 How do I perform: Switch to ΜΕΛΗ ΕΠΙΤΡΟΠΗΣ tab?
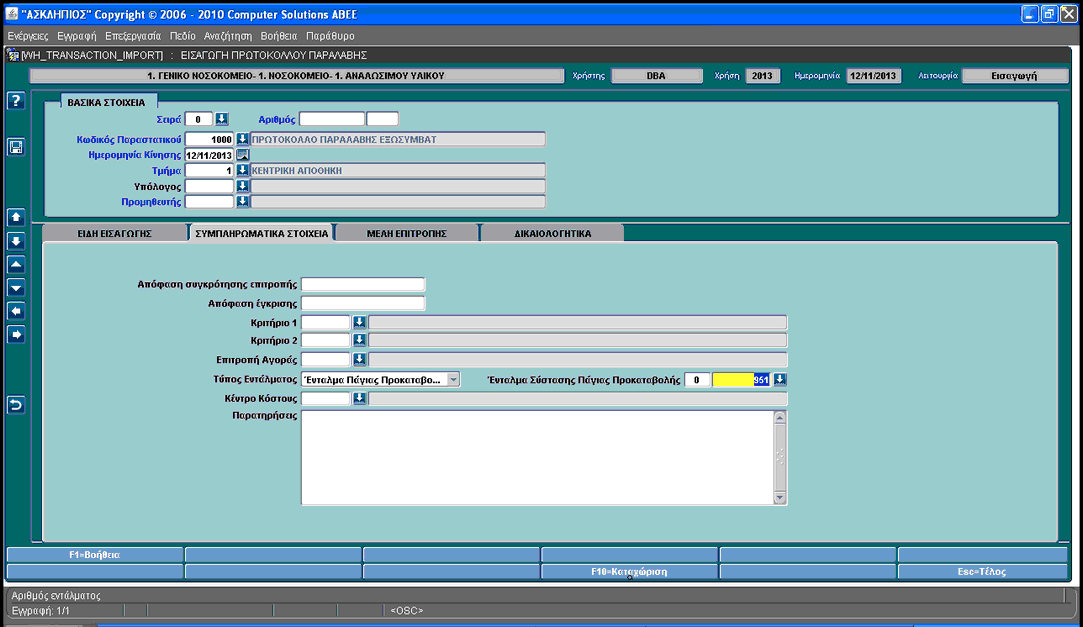(x=407, y=233)
